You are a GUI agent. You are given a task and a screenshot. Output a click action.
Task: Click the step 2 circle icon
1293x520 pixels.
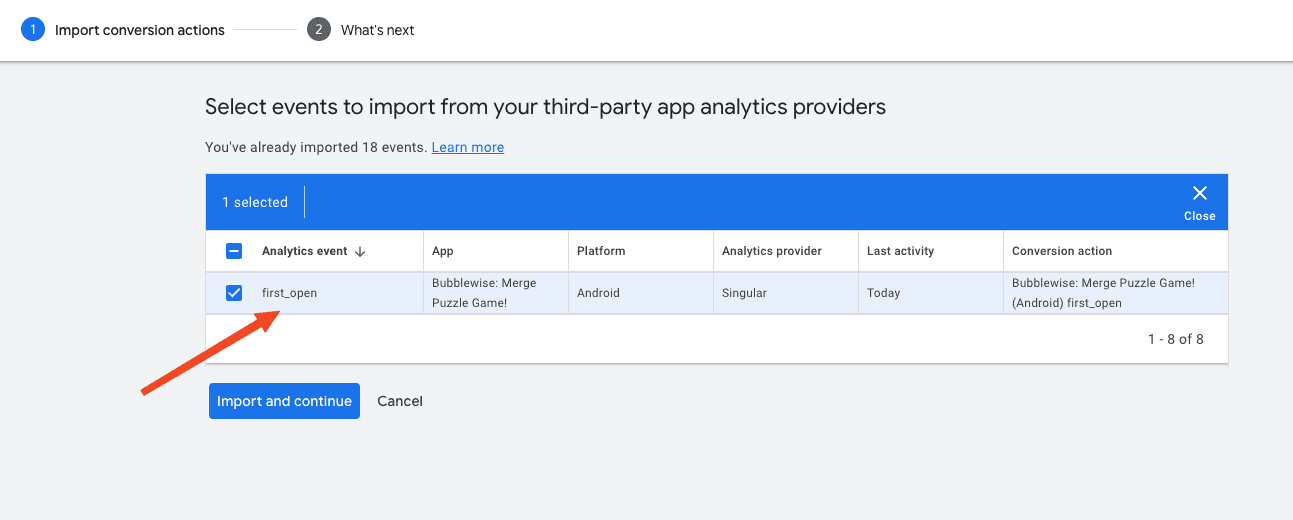[318, 30]
